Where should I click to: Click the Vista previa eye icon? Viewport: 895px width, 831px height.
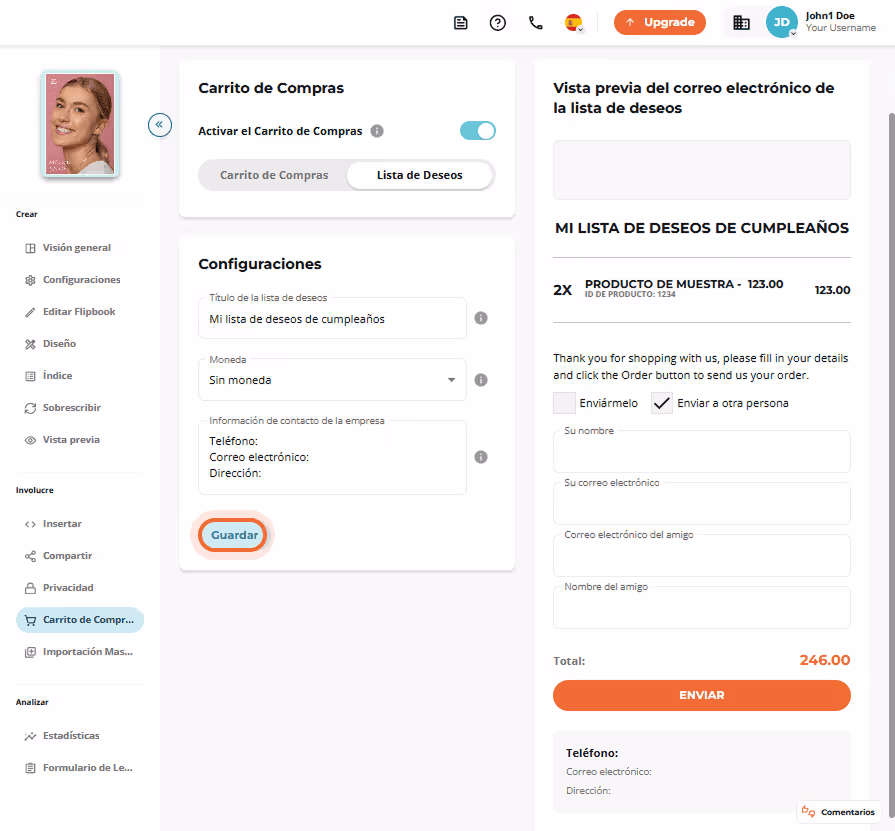click(x=30, y=440)
